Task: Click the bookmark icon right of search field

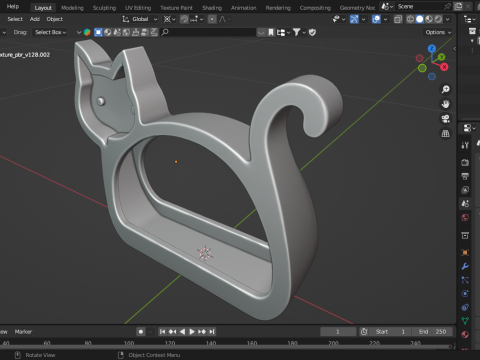Action: pos(271,32)
